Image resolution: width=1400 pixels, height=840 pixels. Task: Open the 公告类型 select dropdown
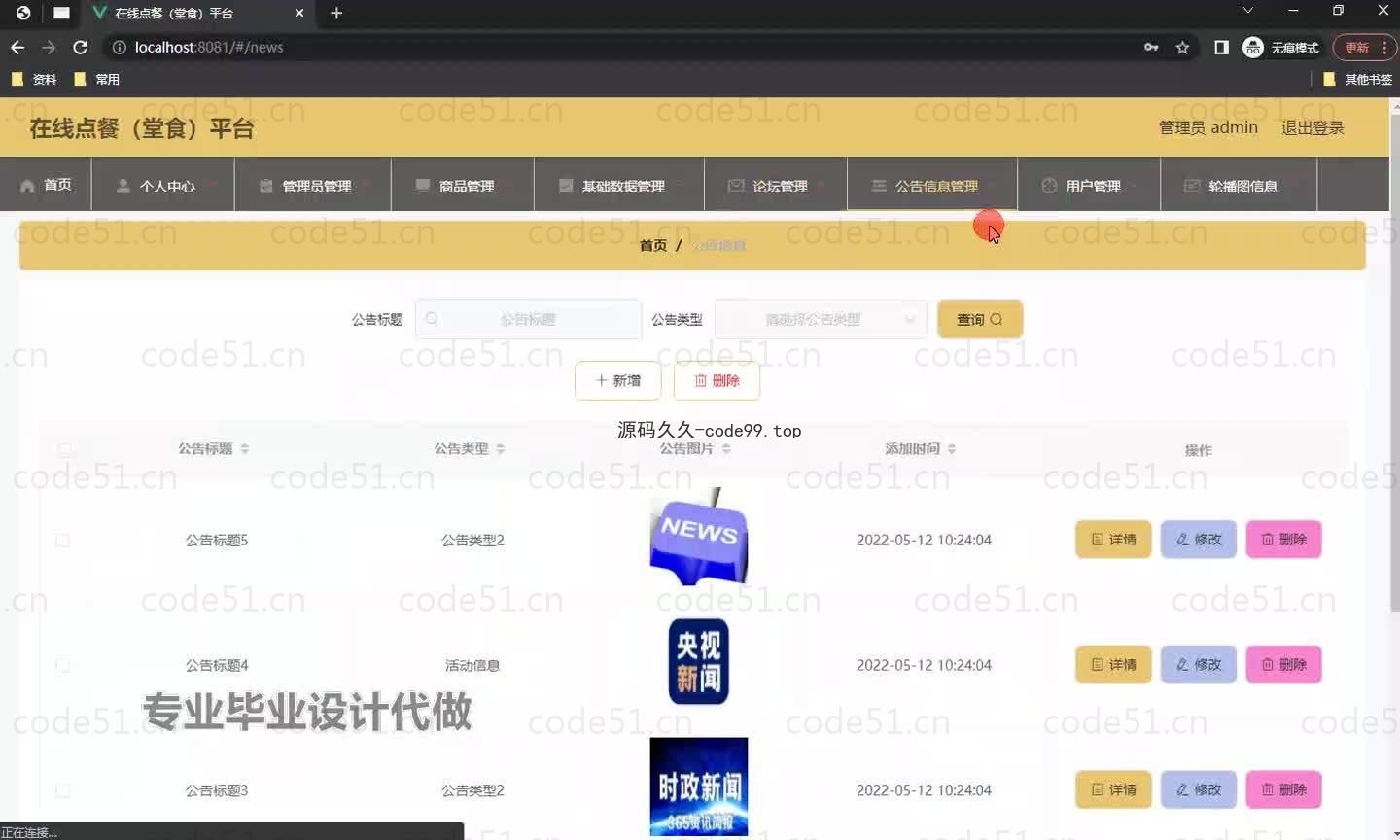click(820, 319)
